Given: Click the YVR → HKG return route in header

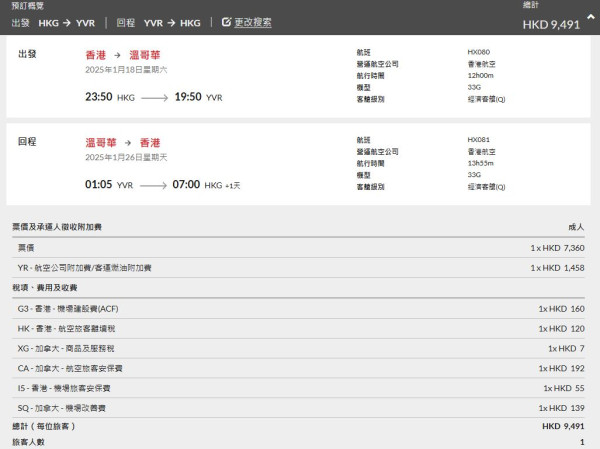Looking at the screenshot, I should pos(172,23).
